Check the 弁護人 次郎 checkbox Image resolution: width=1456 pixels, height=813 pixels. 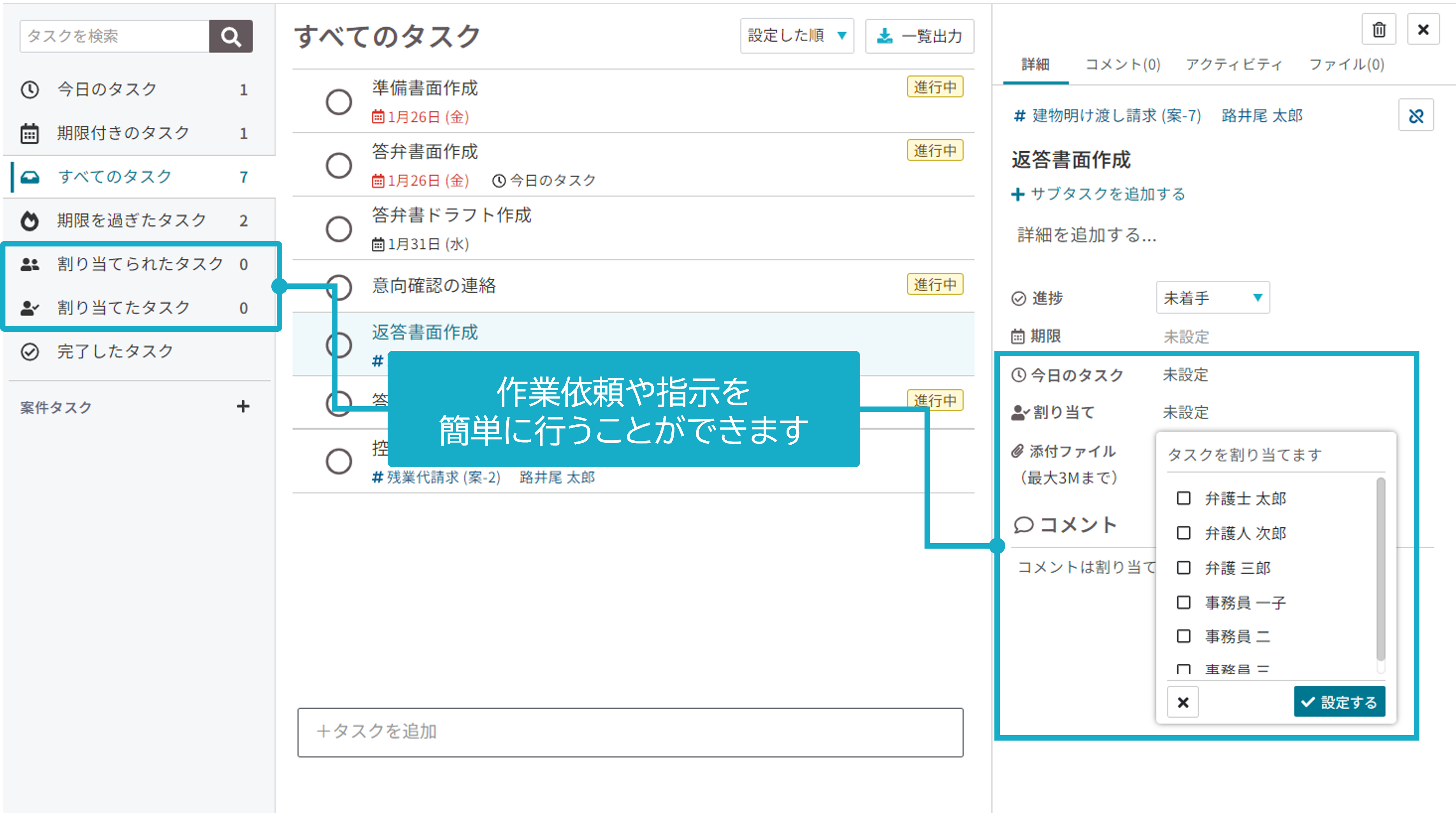[x=1184, y=533]
